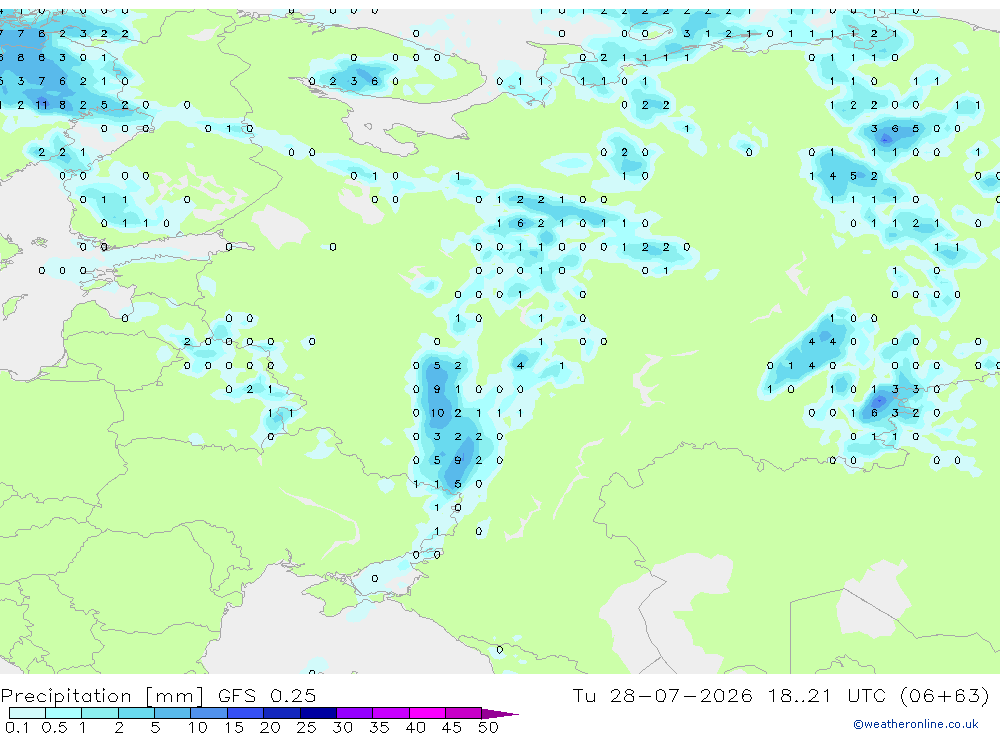Viewport: 1000px width, 733px height.
Task: Select the 2–5 mm legend color swatch
Action: pos(136,713)
